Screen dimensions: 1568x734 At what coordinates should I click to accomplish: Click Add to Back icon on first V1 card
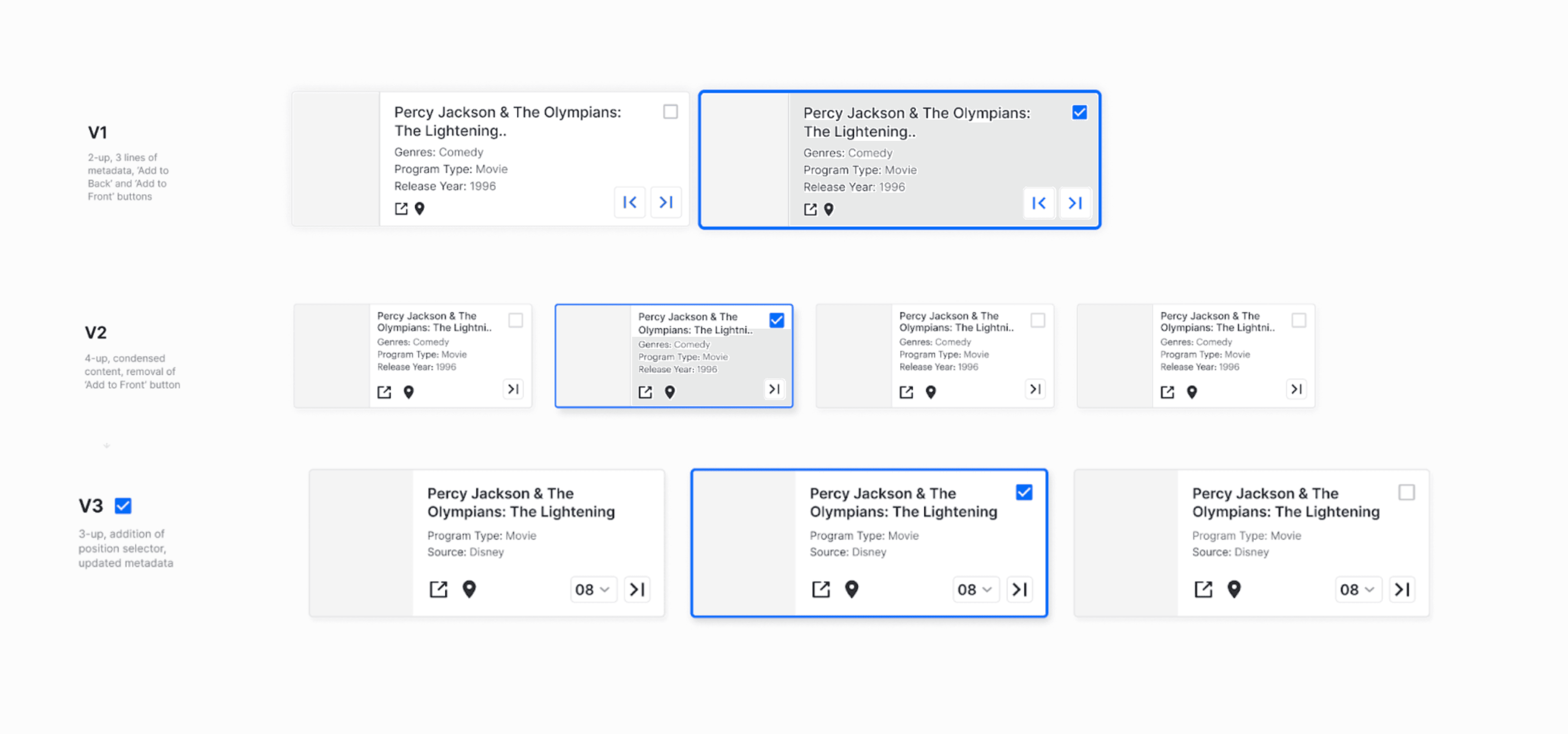click(665, 202)
